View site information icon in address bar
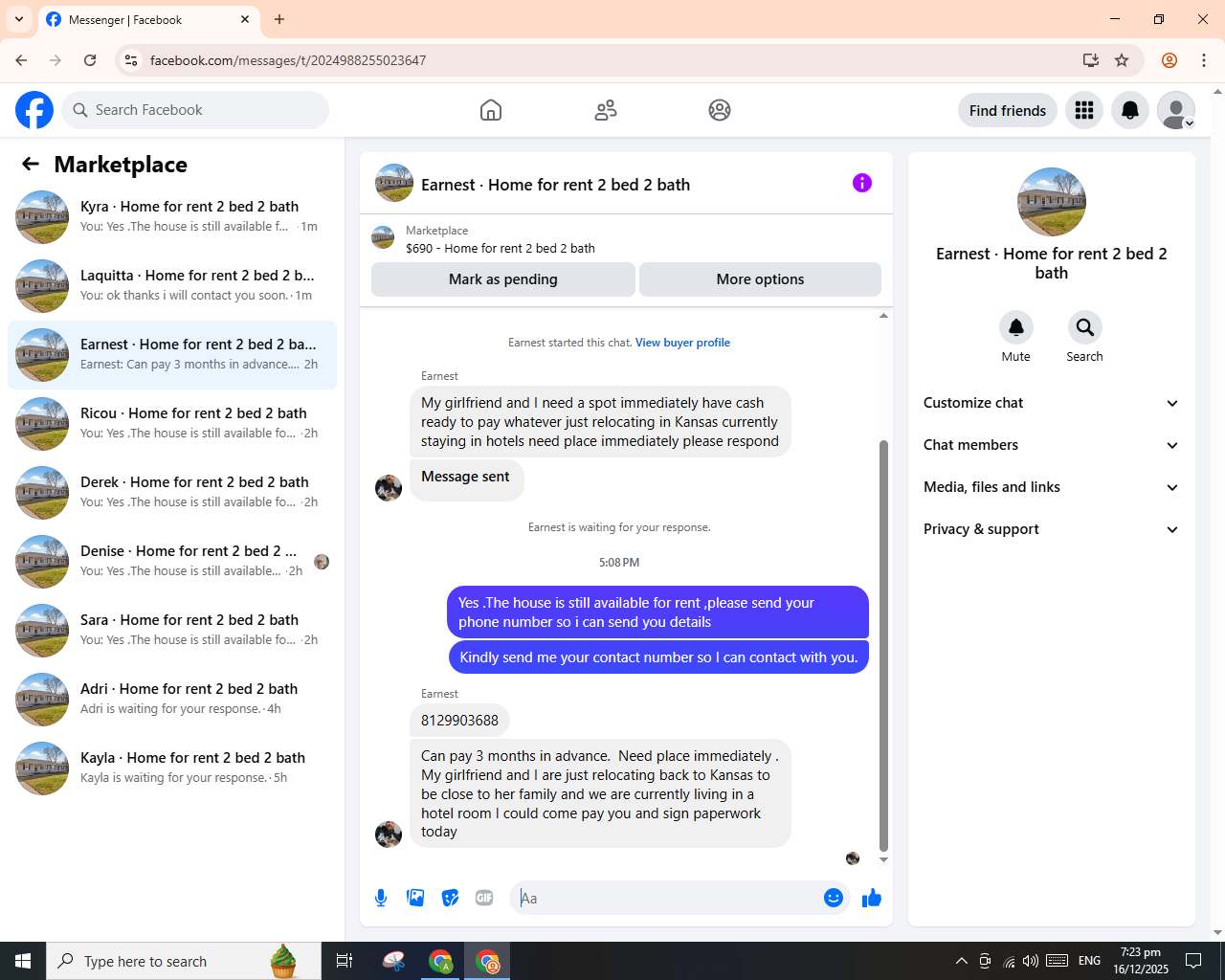1225x980 pixels. coord(131,60)
